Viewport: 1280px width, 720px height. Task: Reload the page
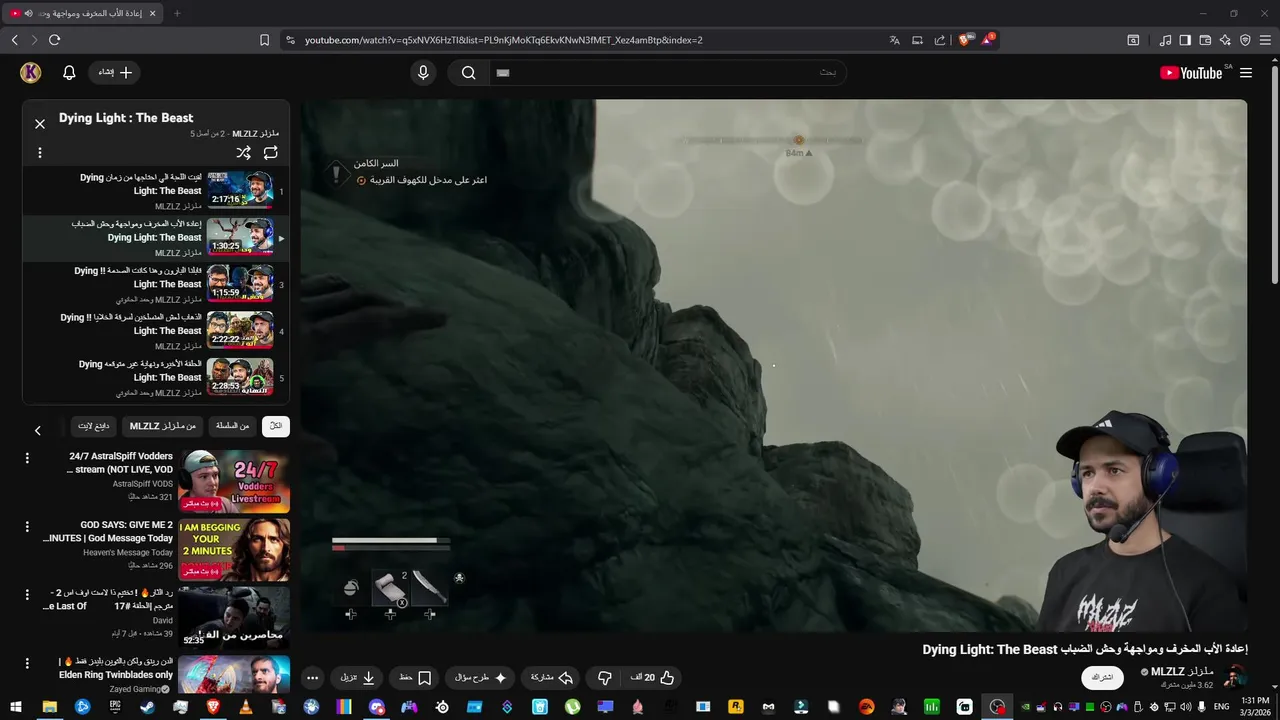click(x=54, y=40)
